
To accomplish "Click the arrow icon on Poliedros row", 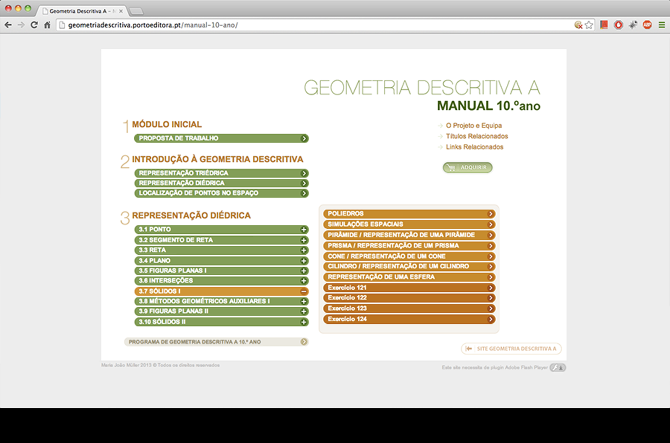I will tap(491, 213).
